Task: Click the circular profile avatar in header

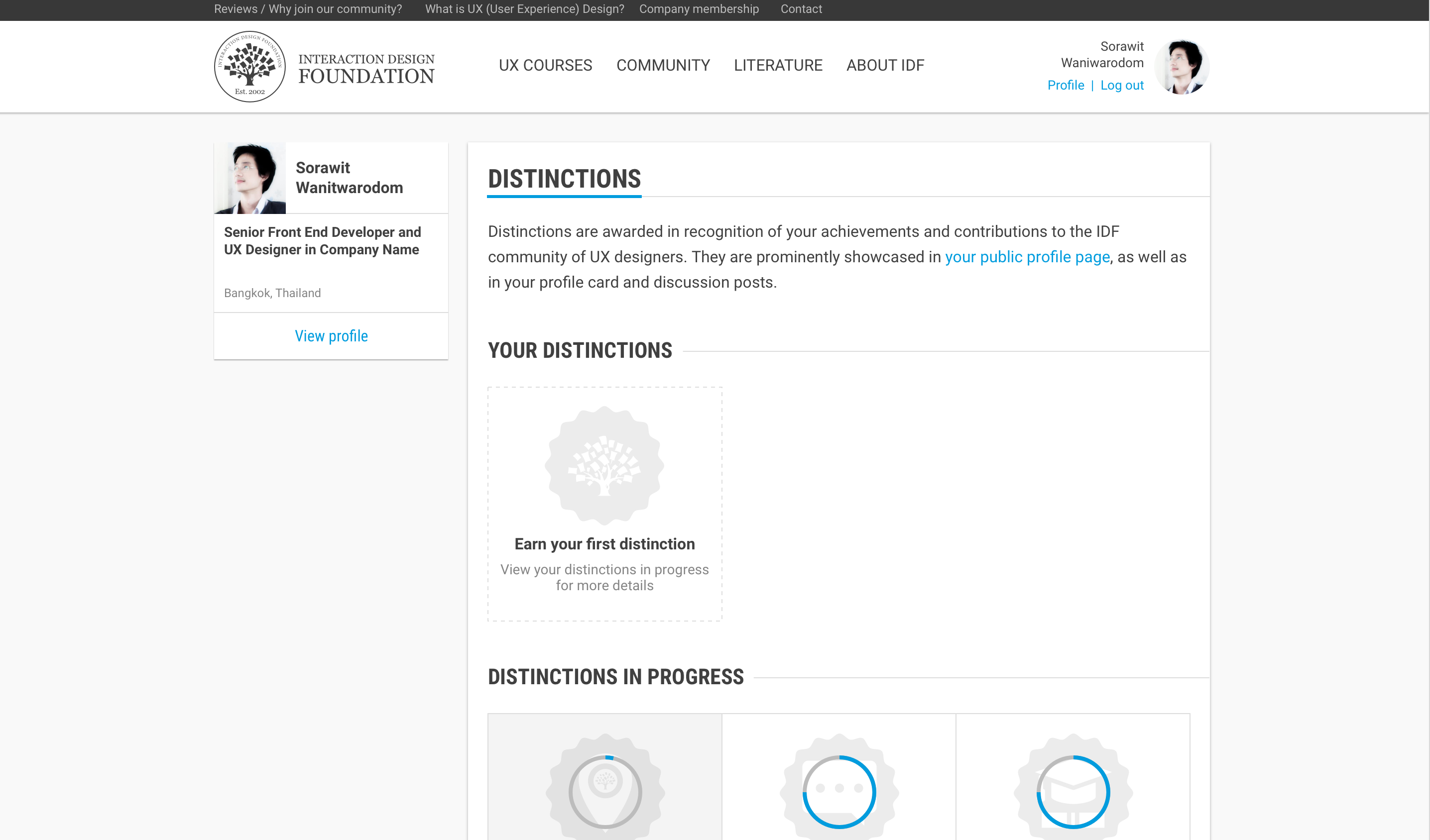Action: pyautogui.click(x=1182, y=65)
